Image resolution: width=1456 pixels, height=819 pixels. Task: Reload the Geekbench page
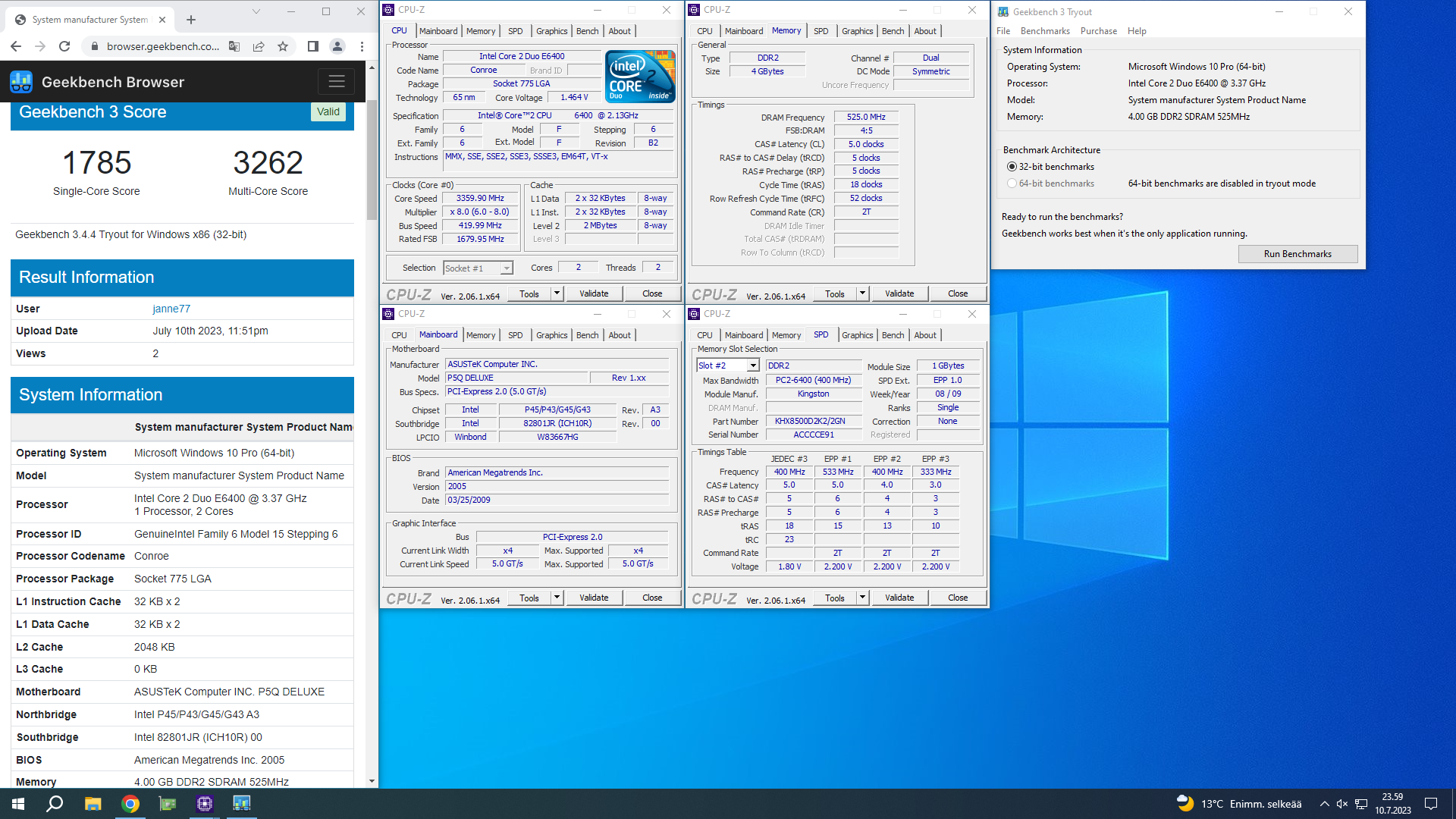click(64, 46)
